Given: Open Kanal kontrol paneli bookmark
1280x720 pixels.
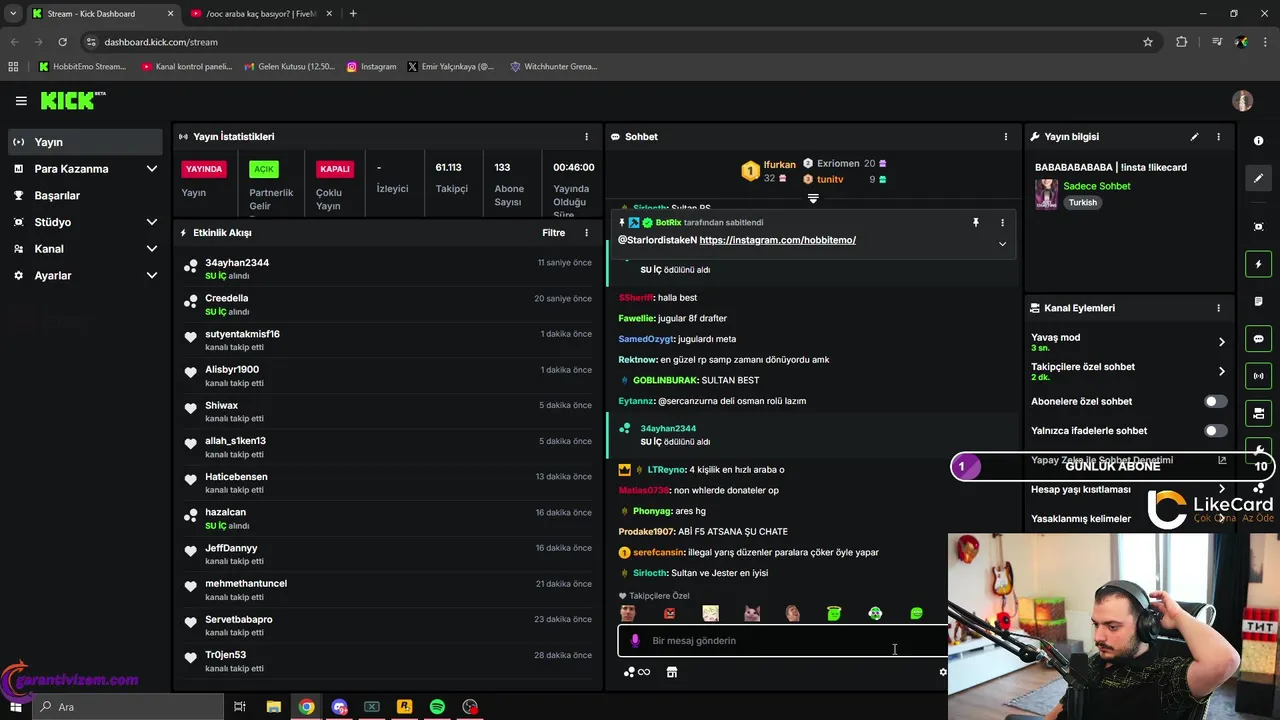Looking at the screenshot, I should 187,67.
